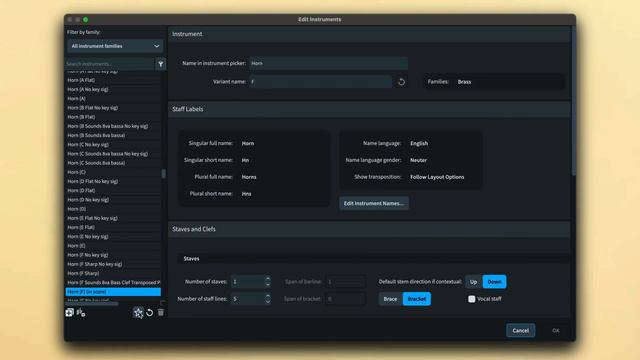The width and height of the screenshot is (640, 360).
Task: Select Horn (C) in the list
Action: 113,172
